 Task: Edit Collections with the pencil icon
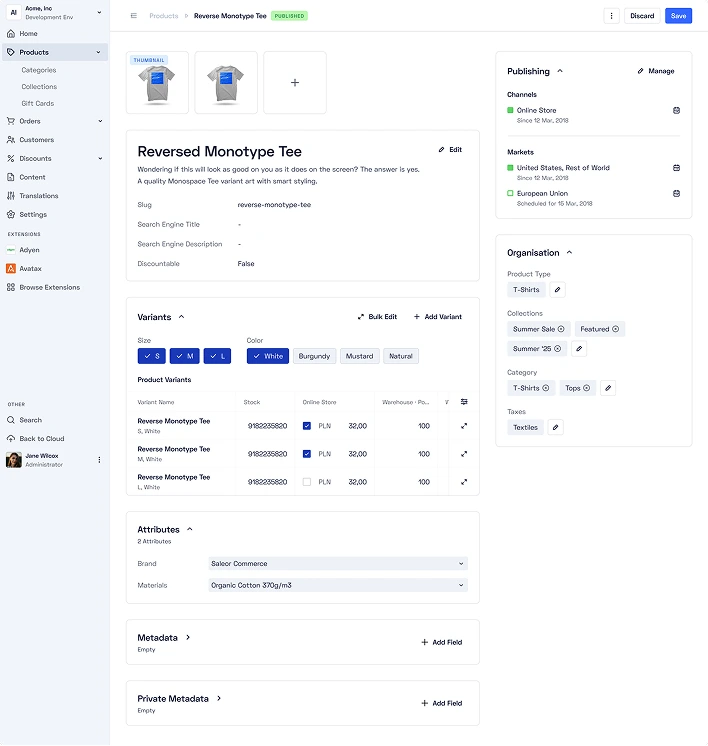point(579,349)
